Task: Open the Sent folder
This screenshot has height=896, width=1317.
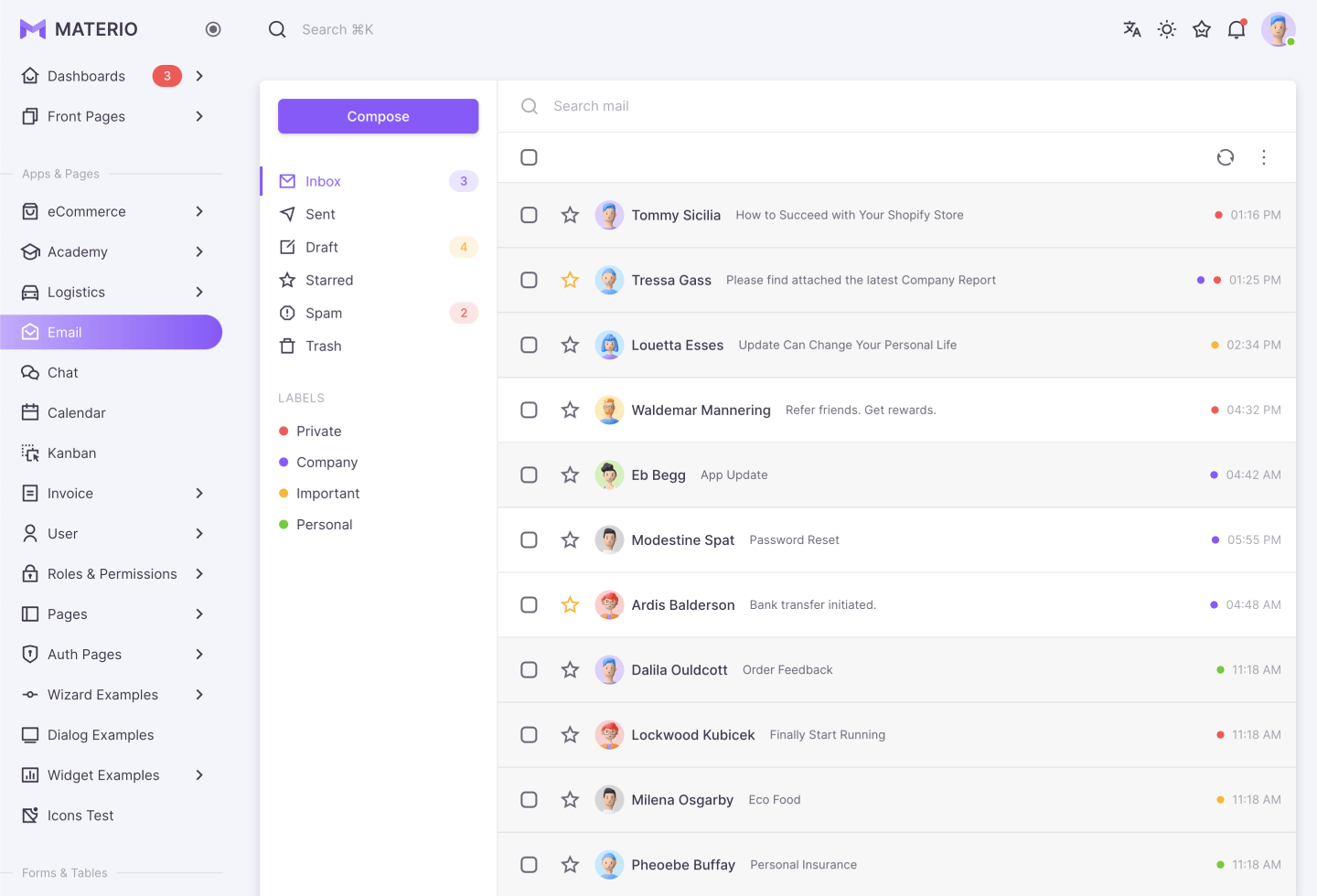Action: [x=378, y=214]
